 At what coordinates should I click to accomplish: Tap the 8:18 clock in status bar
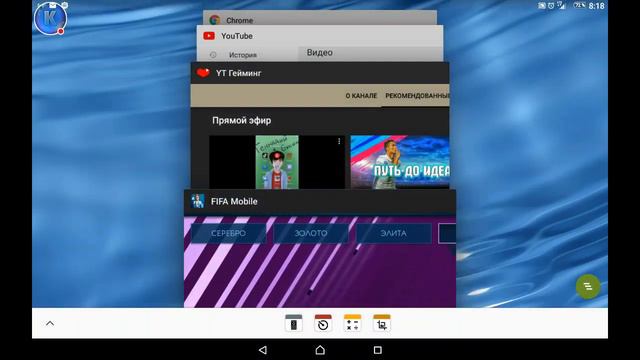596,6
